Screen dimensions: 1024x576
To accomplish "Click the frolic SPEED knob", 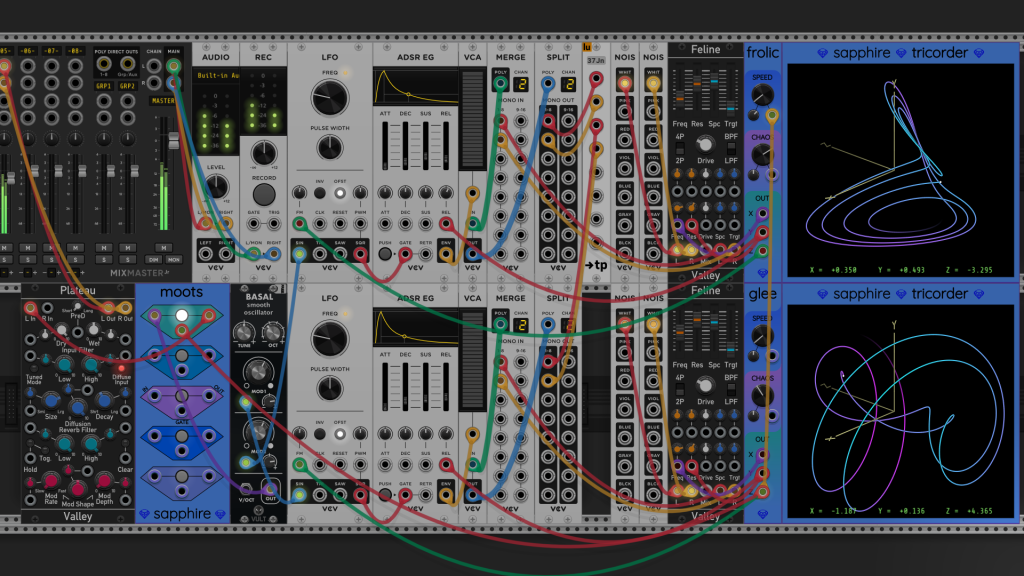I will click(761, 95).
